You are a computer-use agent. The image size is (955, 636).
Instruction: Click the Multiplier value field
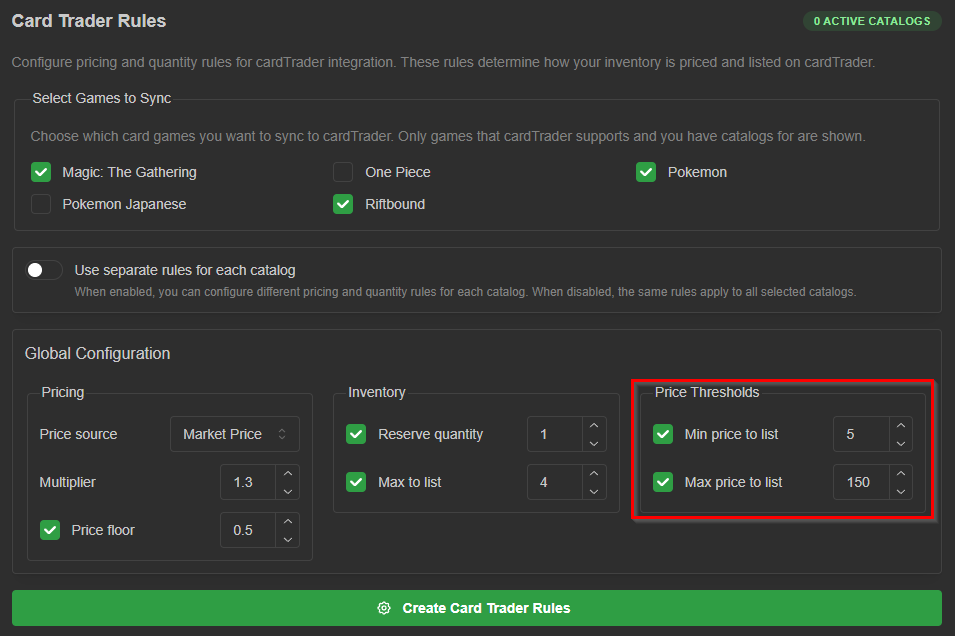[x=248, y=482]
